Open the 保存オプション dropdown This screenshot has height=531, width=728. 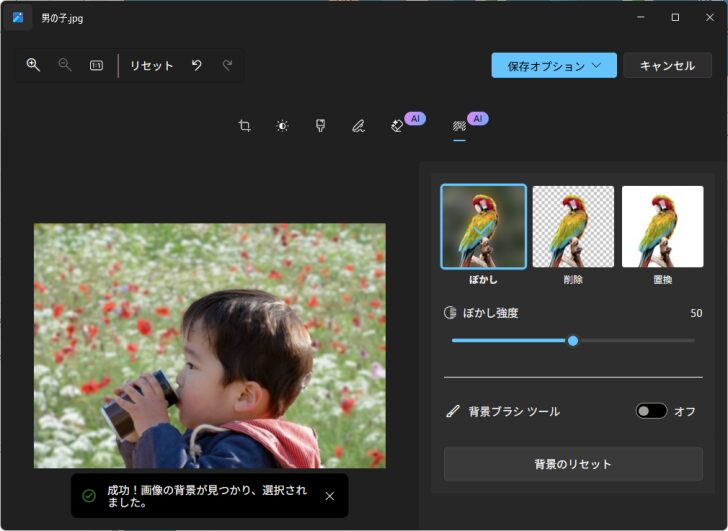point(554,65)
